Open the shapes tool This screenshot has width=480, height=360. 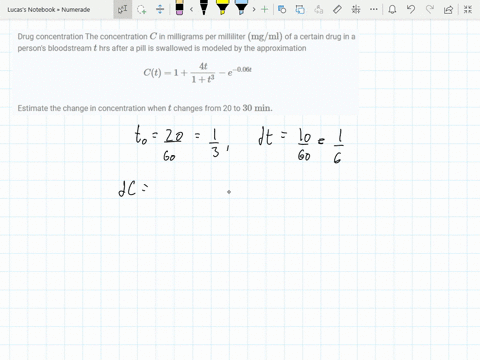click(282, 9)
